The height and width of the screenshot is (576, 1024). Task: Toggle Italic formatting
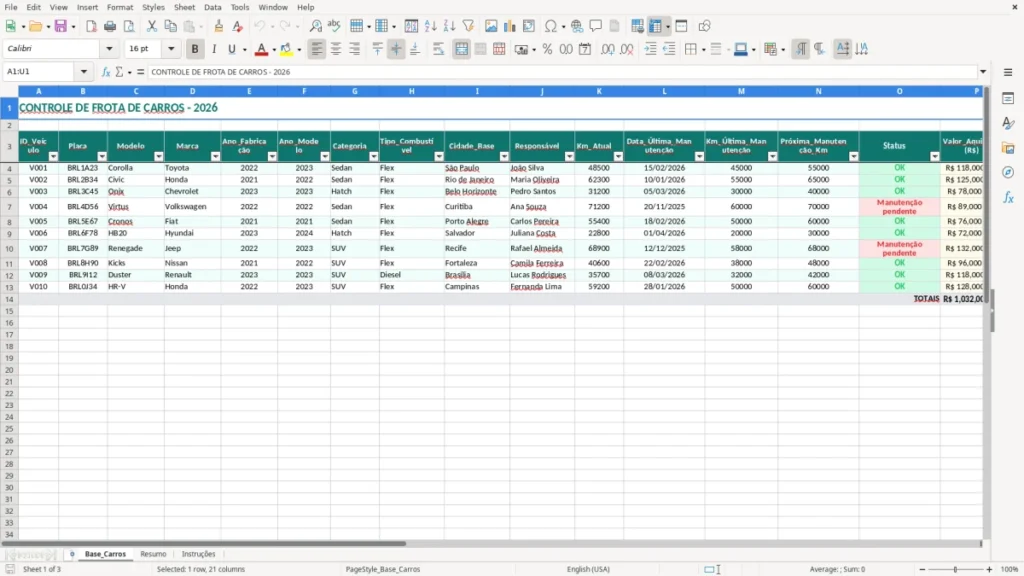[214, 49]
